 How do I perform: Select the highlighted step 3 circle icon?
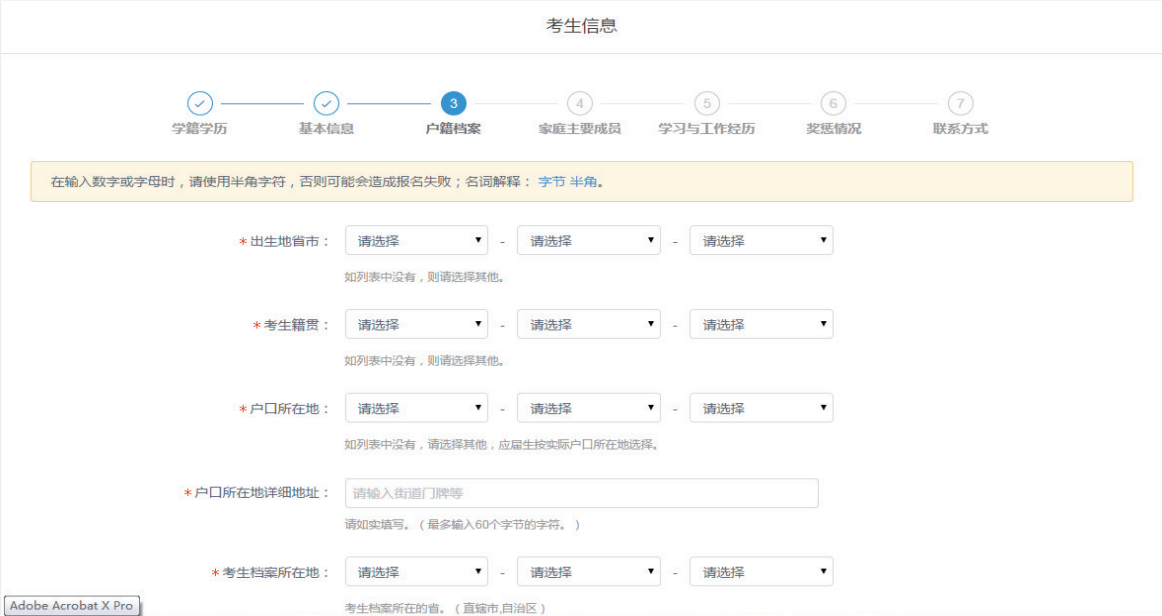pyautogui.click(x=454, y=103)
